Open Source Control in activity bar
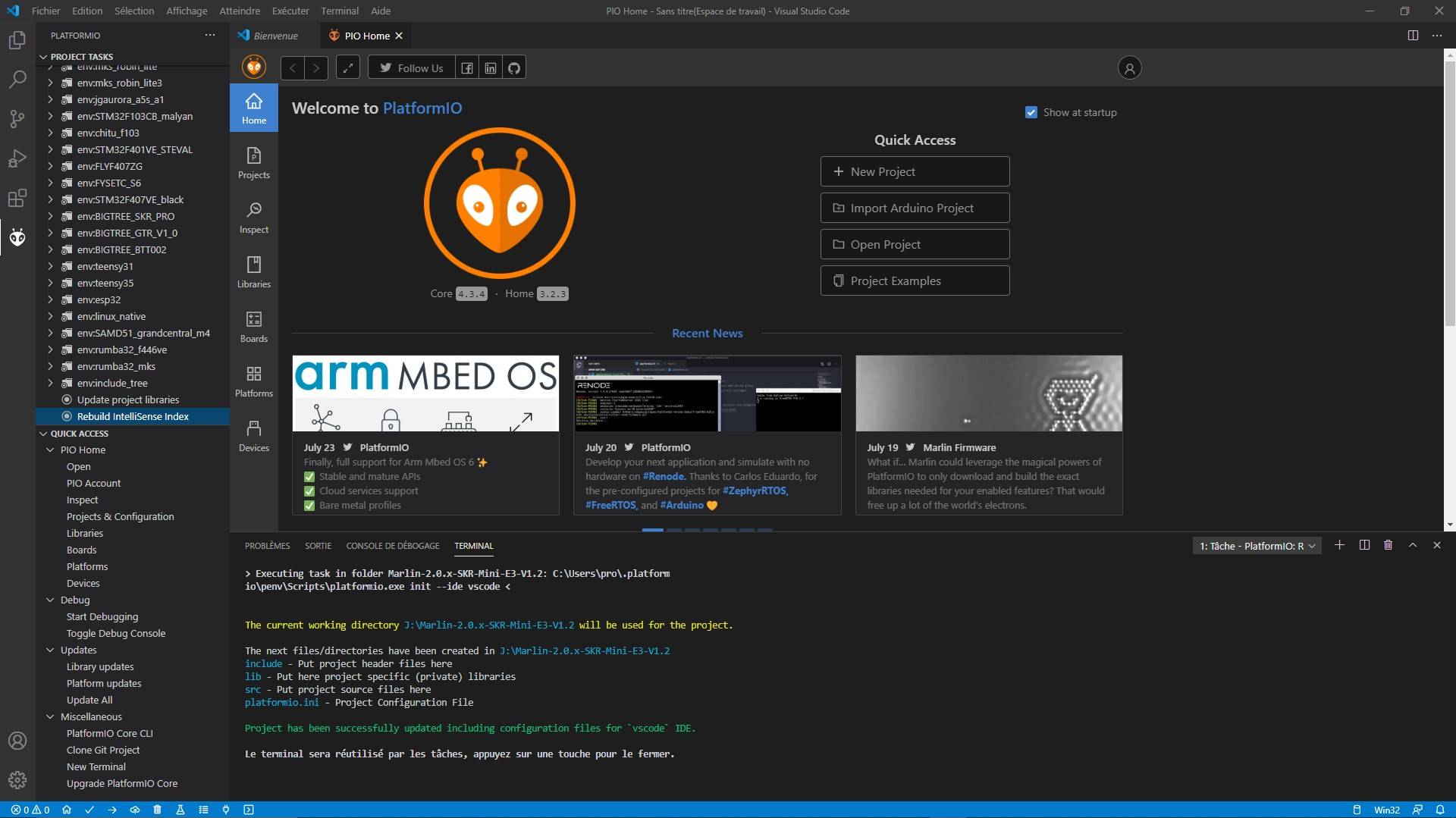 (x=17, y=118)
